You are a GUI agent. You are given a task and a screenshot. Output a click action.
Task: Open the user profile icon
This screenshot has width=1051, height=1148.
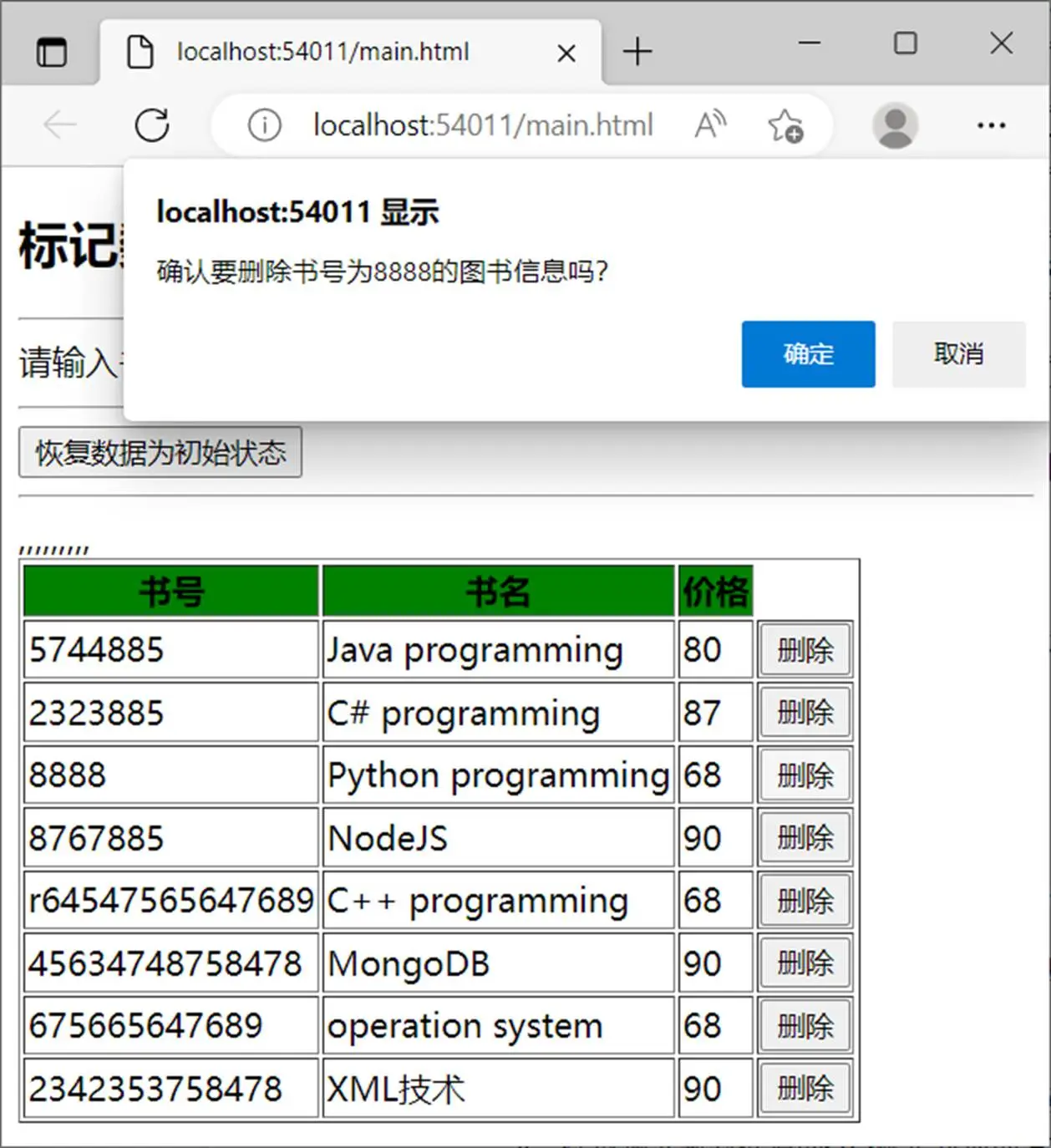click(x=895, y=125)
